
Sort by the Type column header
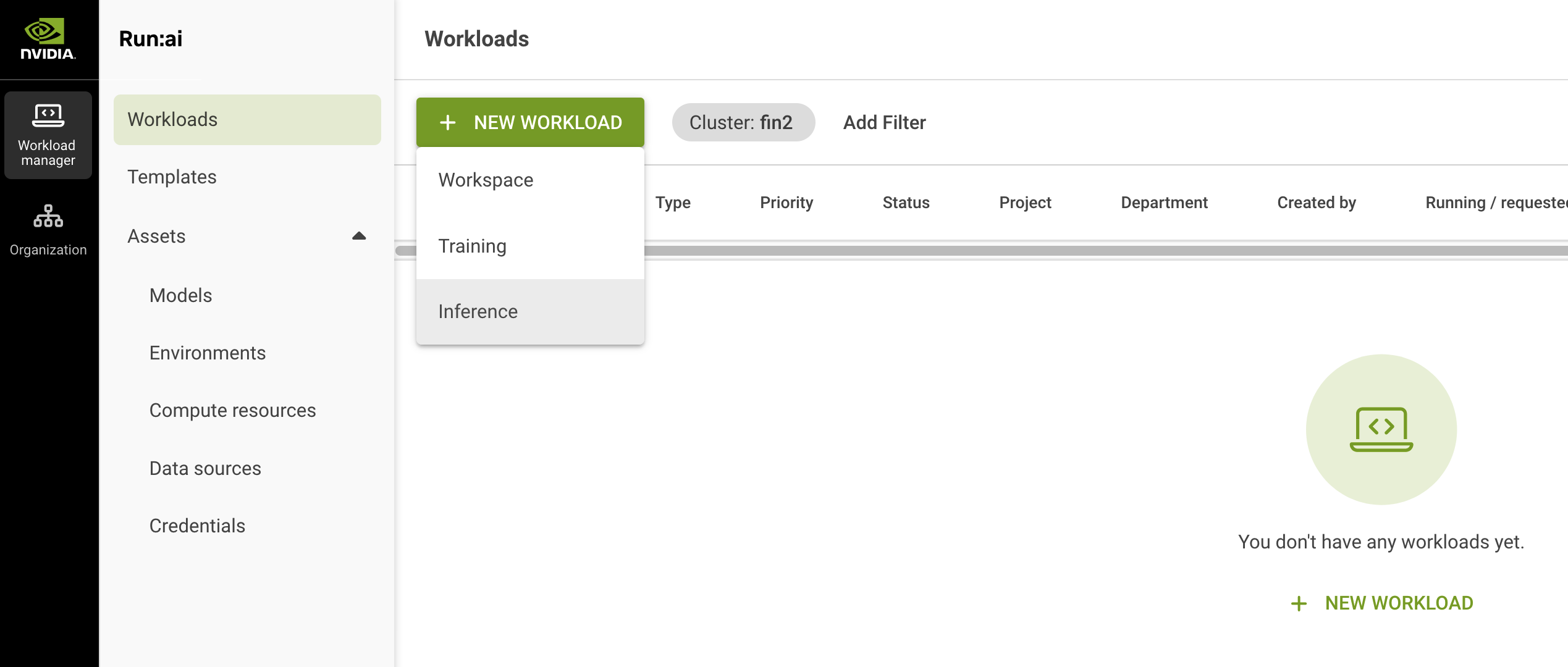[x=673, y=203]
